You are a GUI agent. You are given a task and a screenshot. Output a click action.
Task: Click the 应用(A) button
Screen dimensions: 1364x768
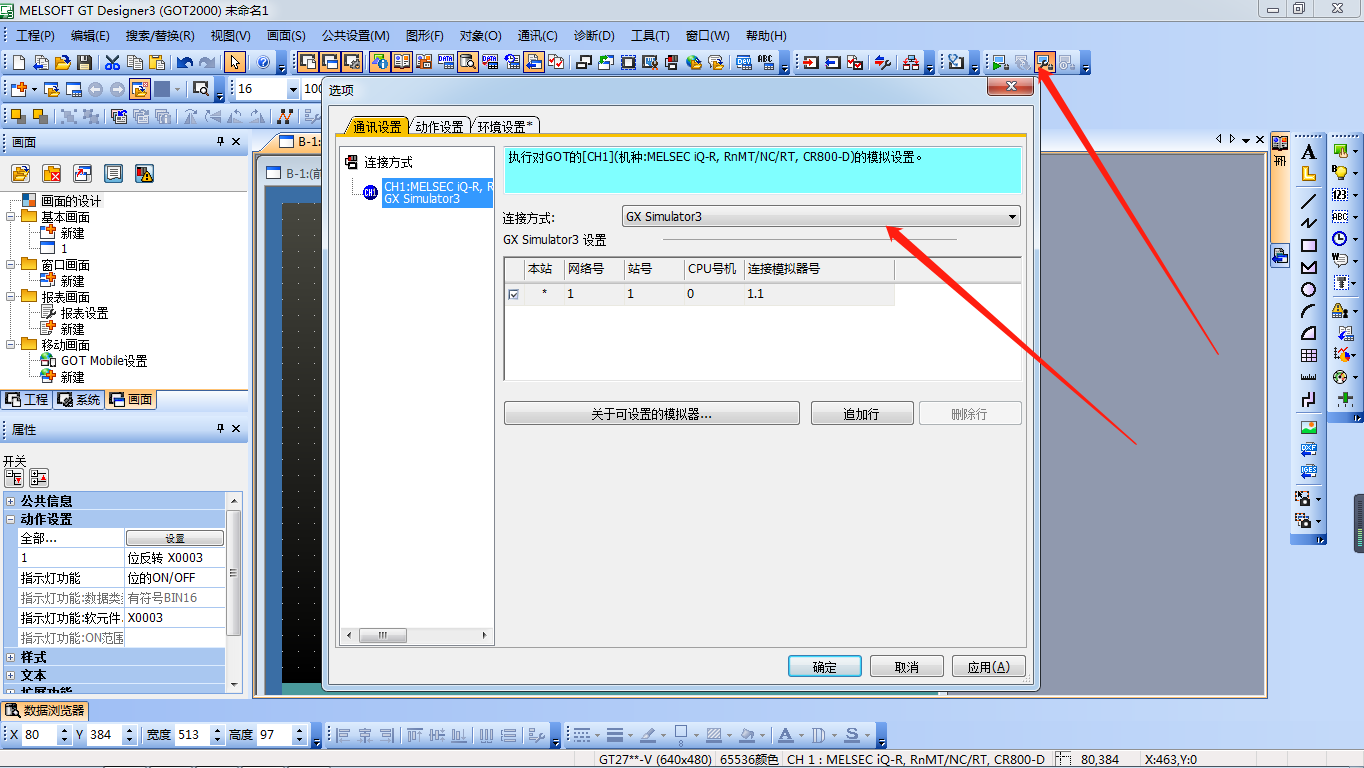(988, 667)
